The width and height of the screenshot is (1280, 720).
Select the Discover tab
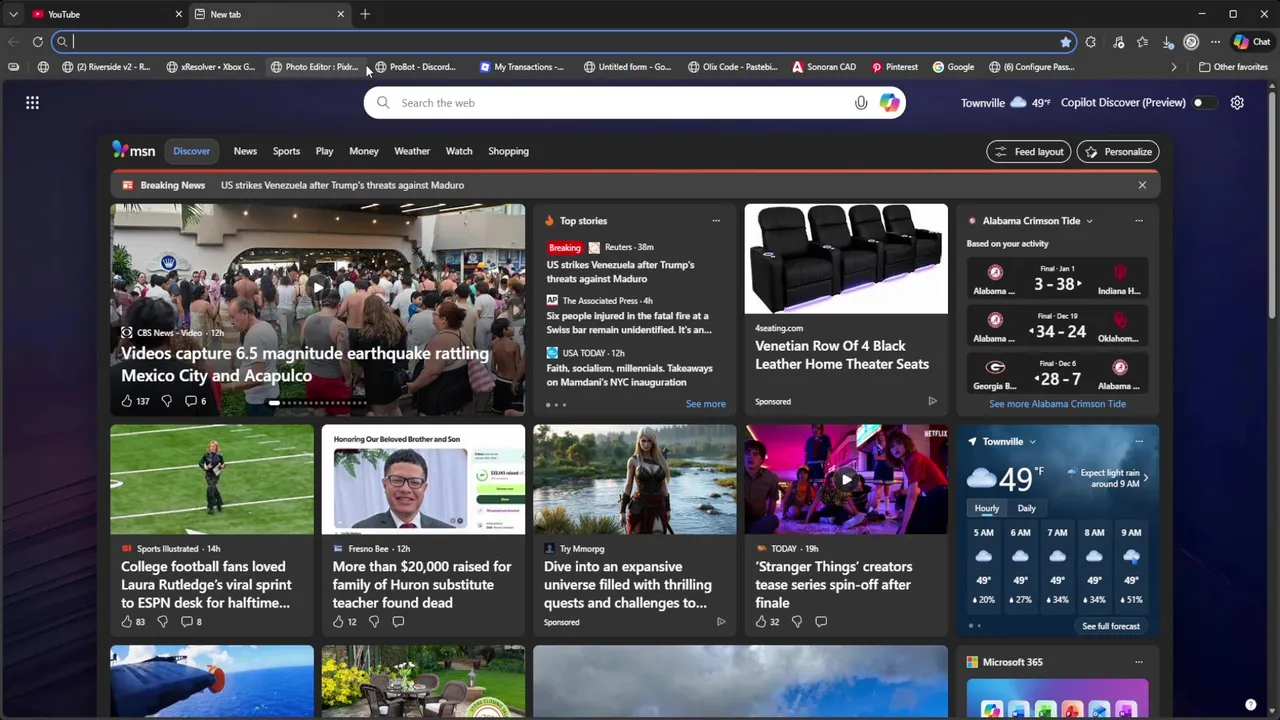pyautogui.click(x=191, y=151)
